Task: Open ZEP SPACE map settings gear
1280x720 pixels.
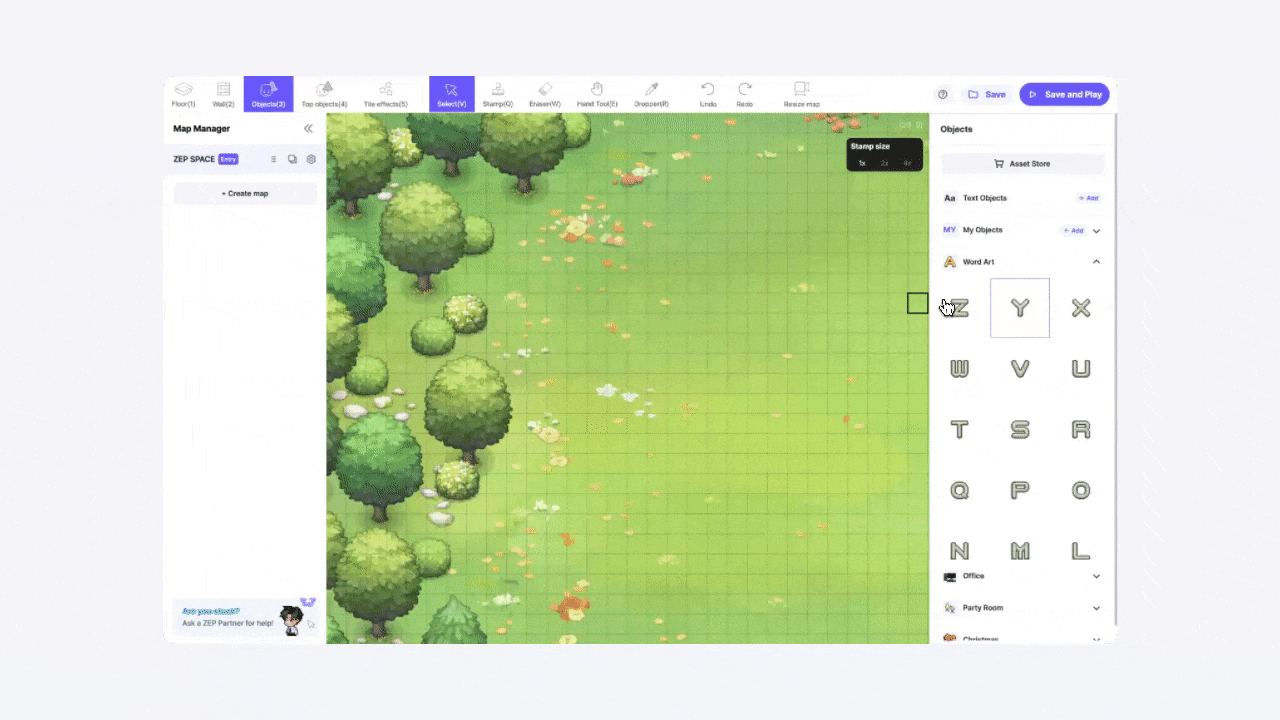Action: click(311, 159)
